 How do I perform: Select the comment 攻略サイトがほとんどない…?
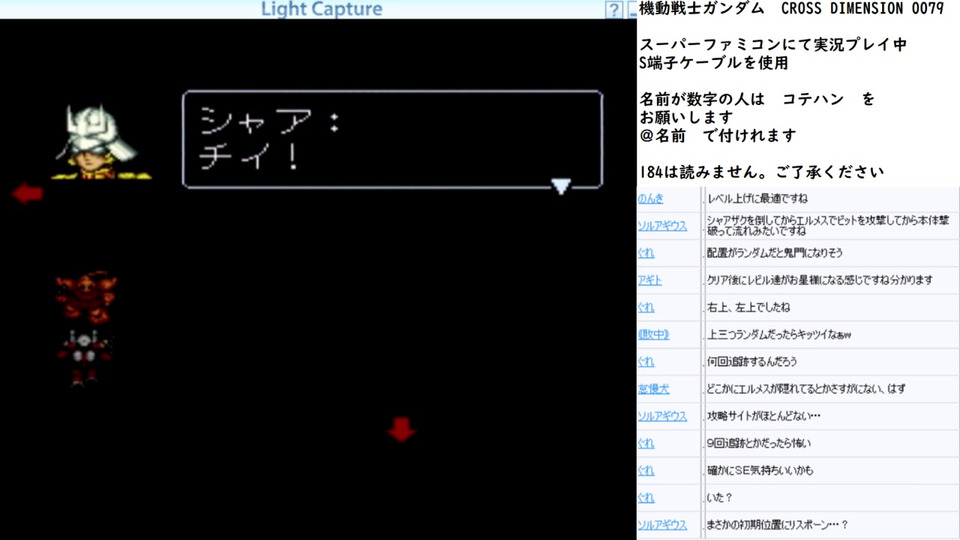[764, 416]
